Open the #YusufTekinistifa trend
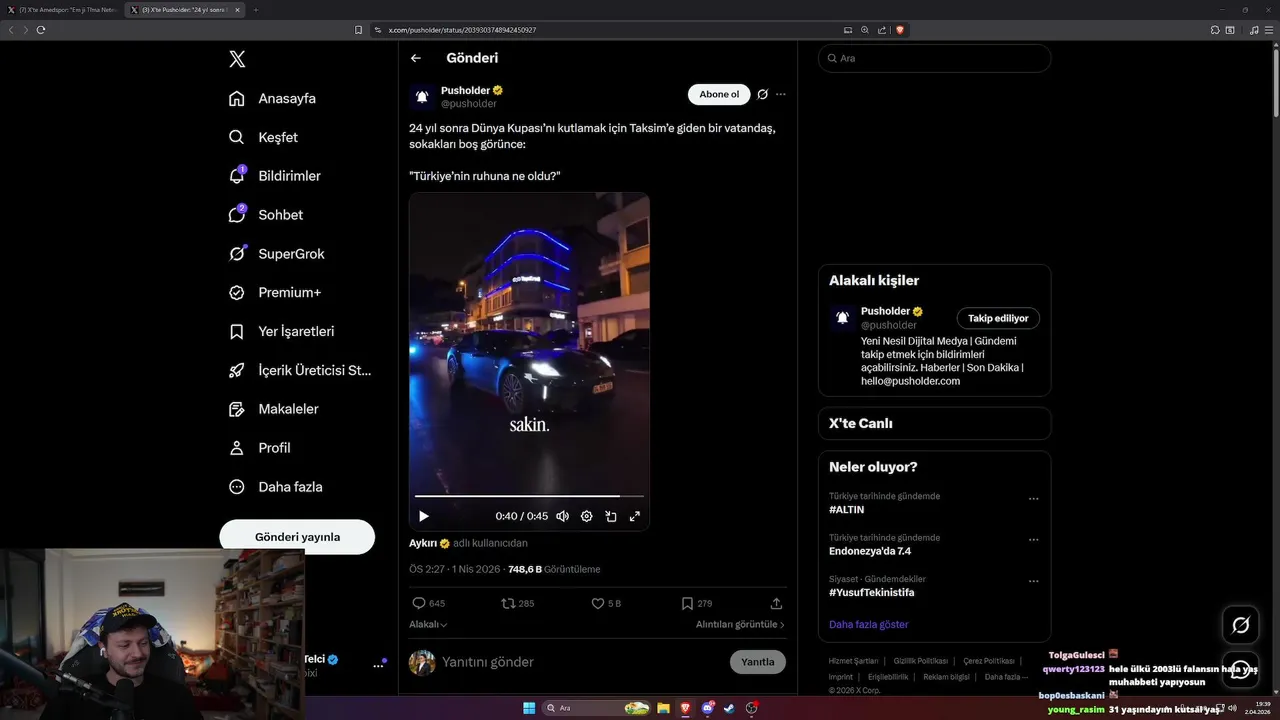 (x=871, y=593)
